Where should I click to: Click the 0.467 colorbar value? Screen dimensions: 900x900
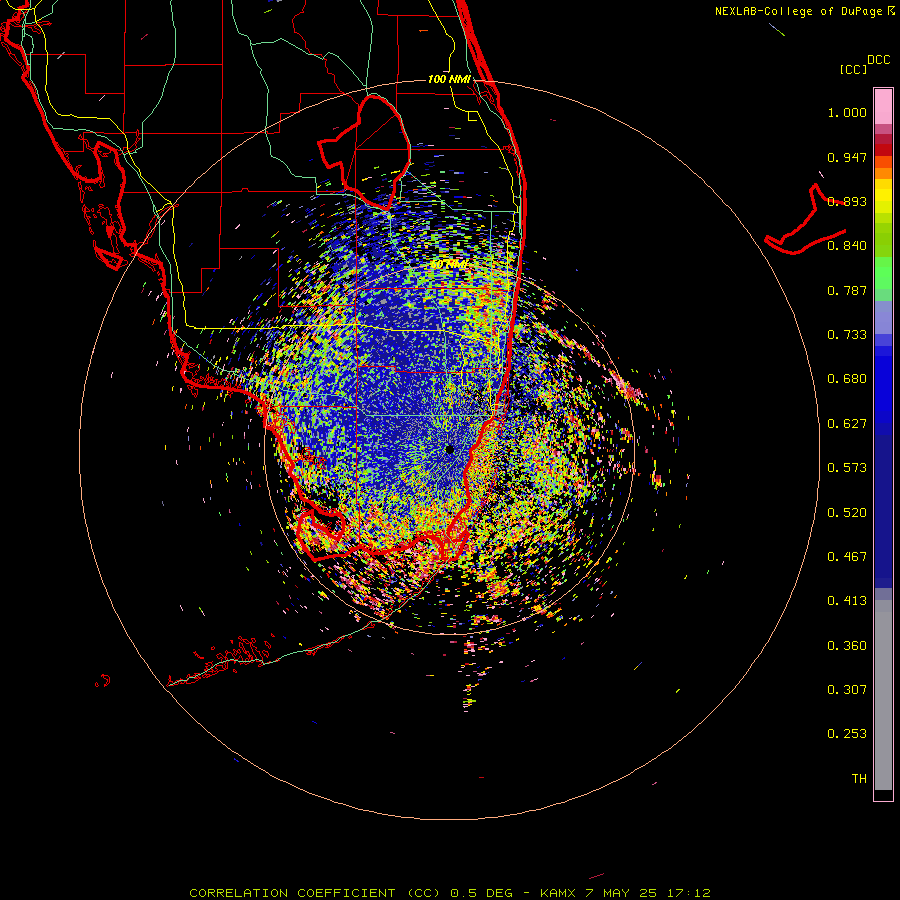click(x=847, y=557)
